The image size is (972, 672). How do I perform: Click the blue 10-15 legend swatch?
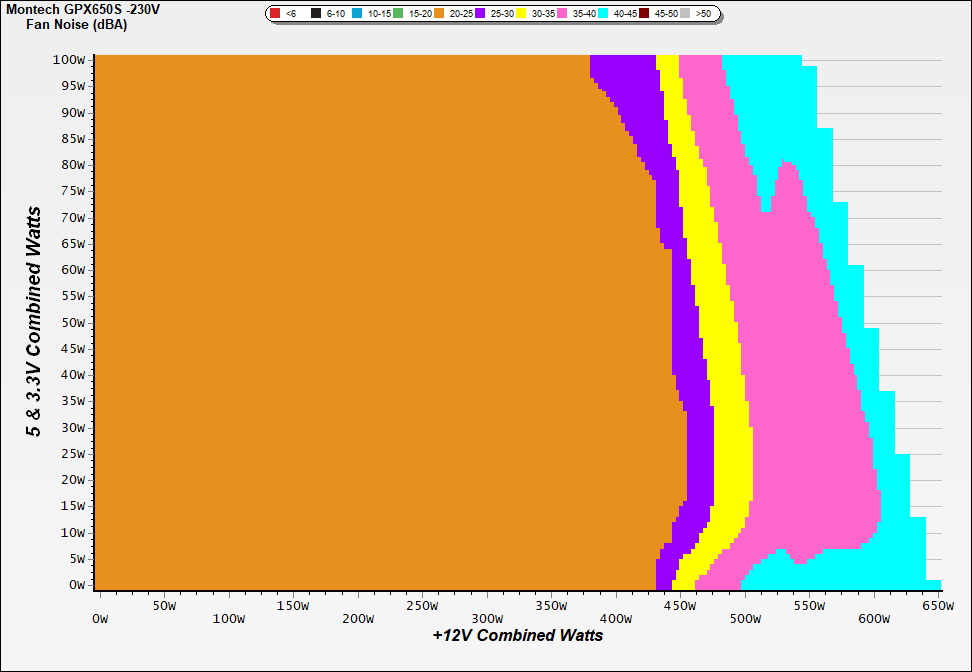[357, 14]
